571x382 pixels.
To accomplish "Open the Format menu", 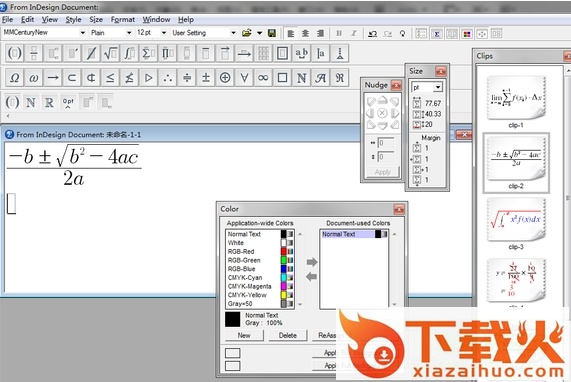I will pos(123,20).
